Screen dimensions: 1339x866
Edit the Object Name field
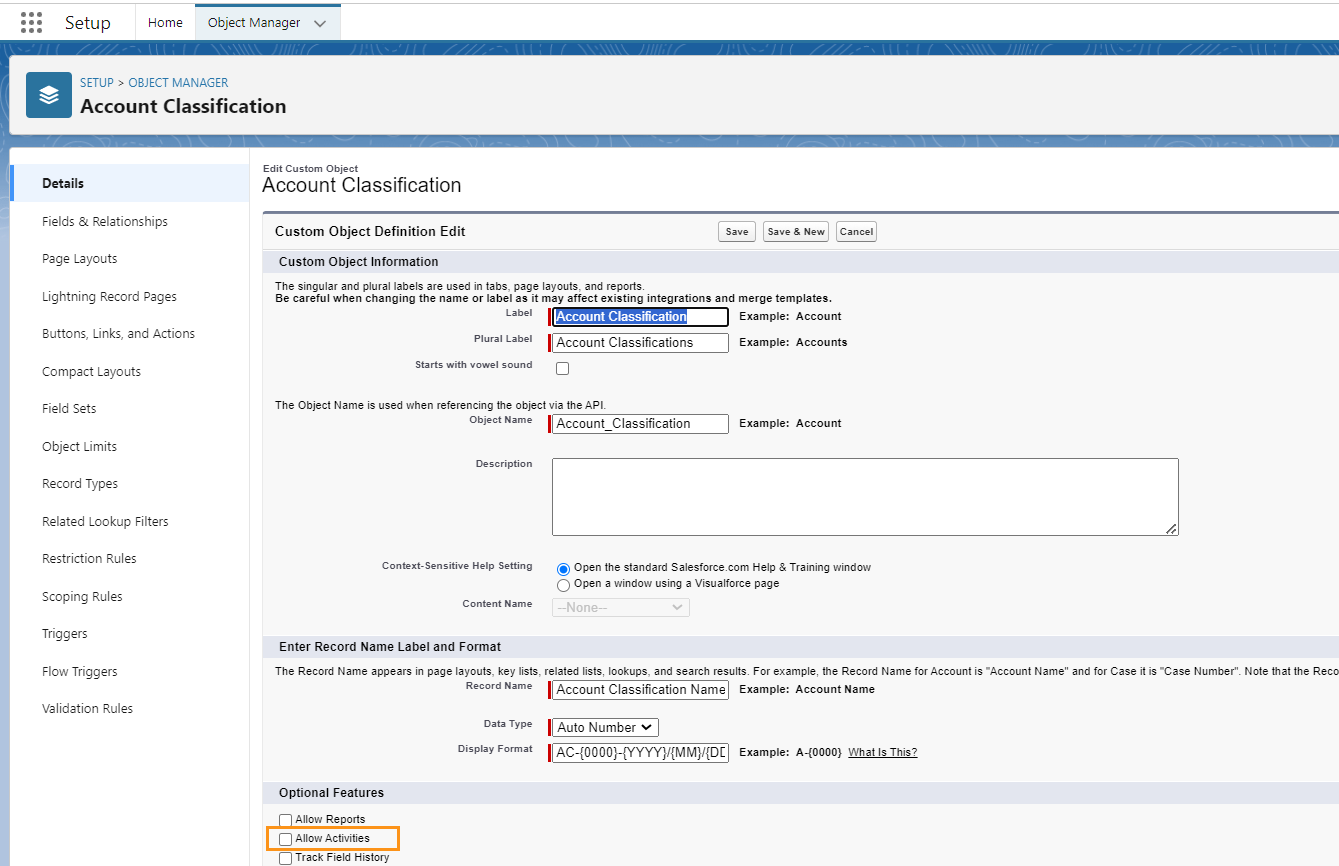coord(640,423)
